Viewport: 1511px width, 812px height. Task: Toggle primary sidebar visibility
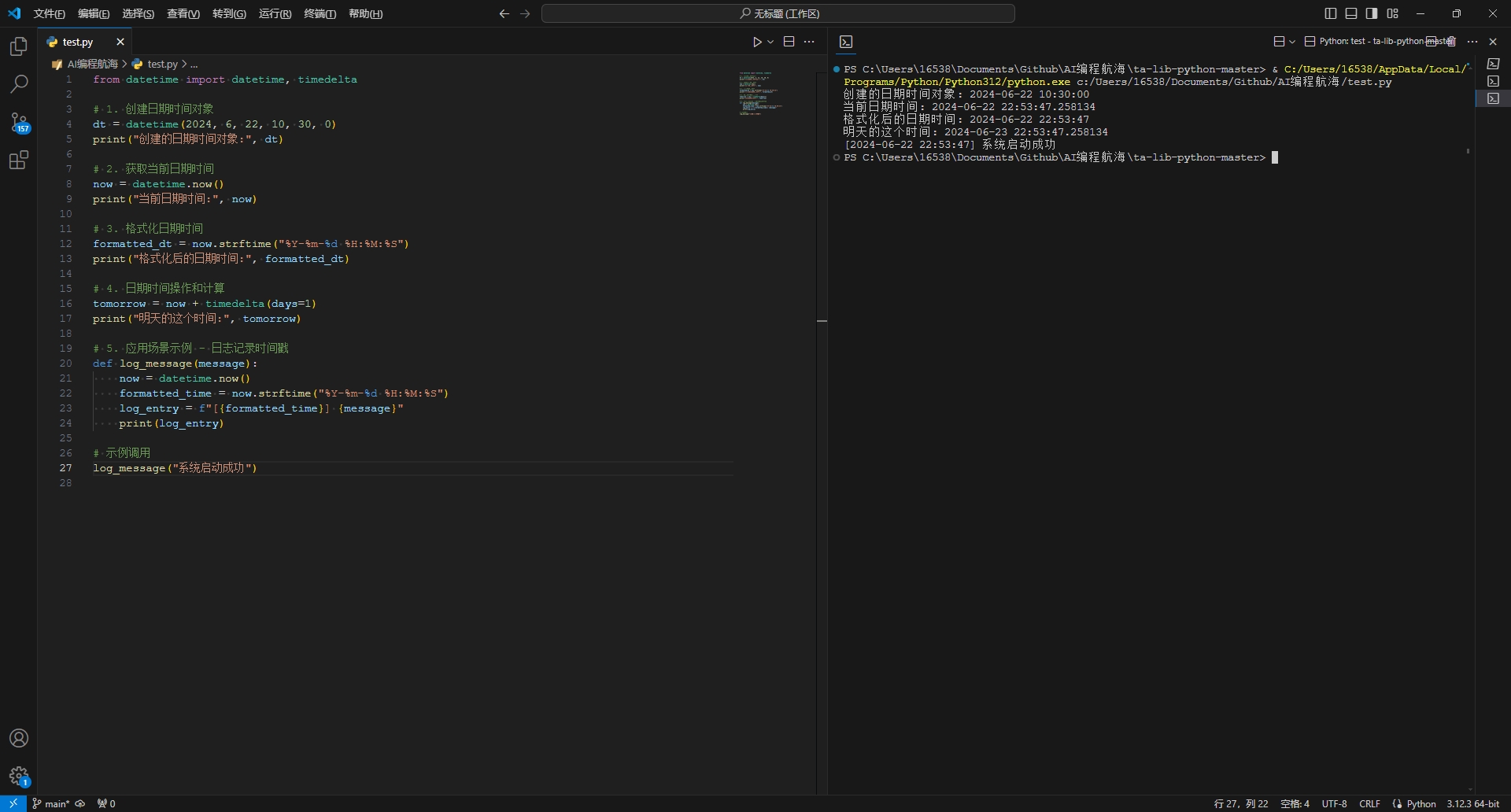point(1331,13)
